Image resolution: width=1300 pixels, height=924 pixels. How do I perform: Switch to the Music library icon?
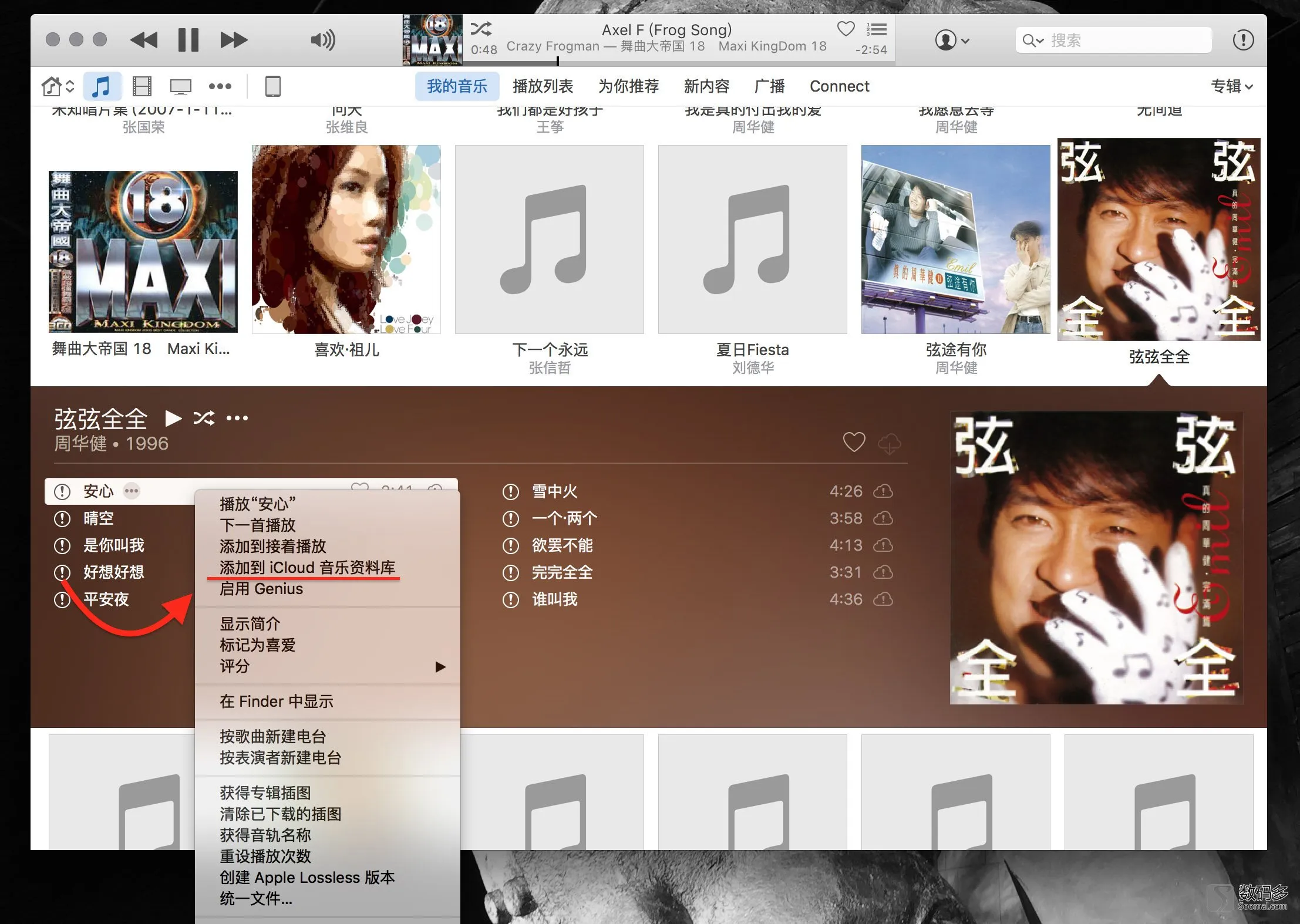point(102,86)
